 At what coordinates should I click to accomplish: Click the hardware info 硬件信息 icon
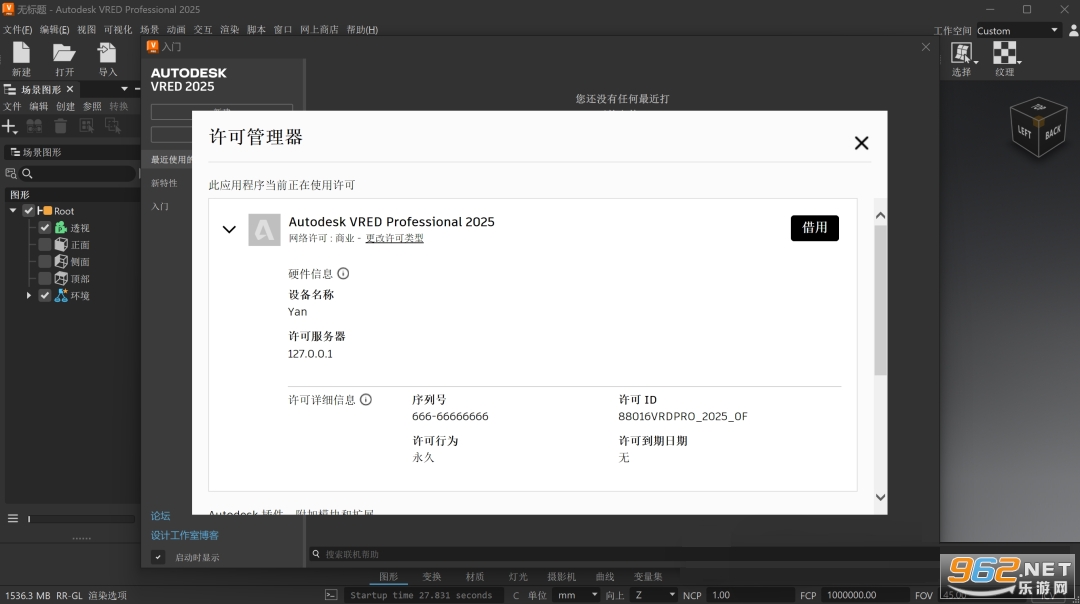click(343, 273)
